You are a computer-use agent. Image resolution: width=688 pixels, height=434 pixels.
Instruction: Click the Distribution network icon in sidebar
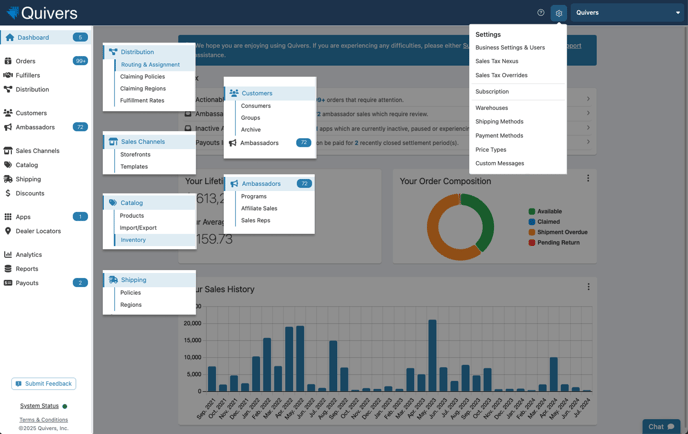[8, 89]
